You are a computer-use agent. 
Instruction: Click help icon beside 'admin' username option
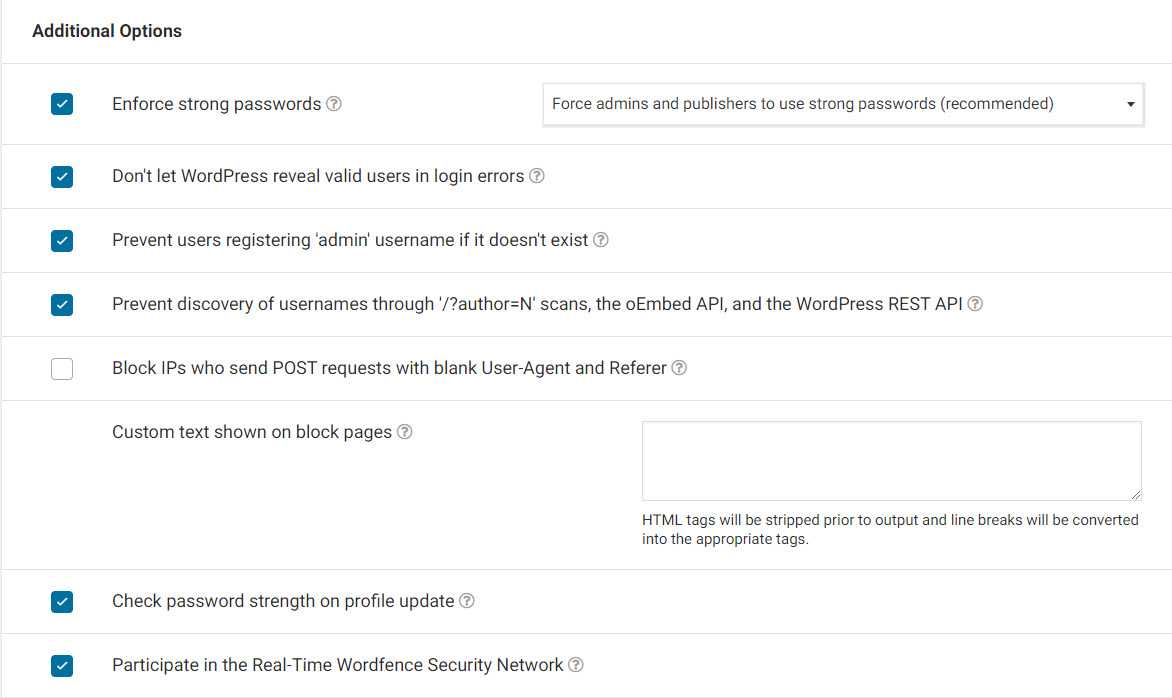tap(601, 240)
